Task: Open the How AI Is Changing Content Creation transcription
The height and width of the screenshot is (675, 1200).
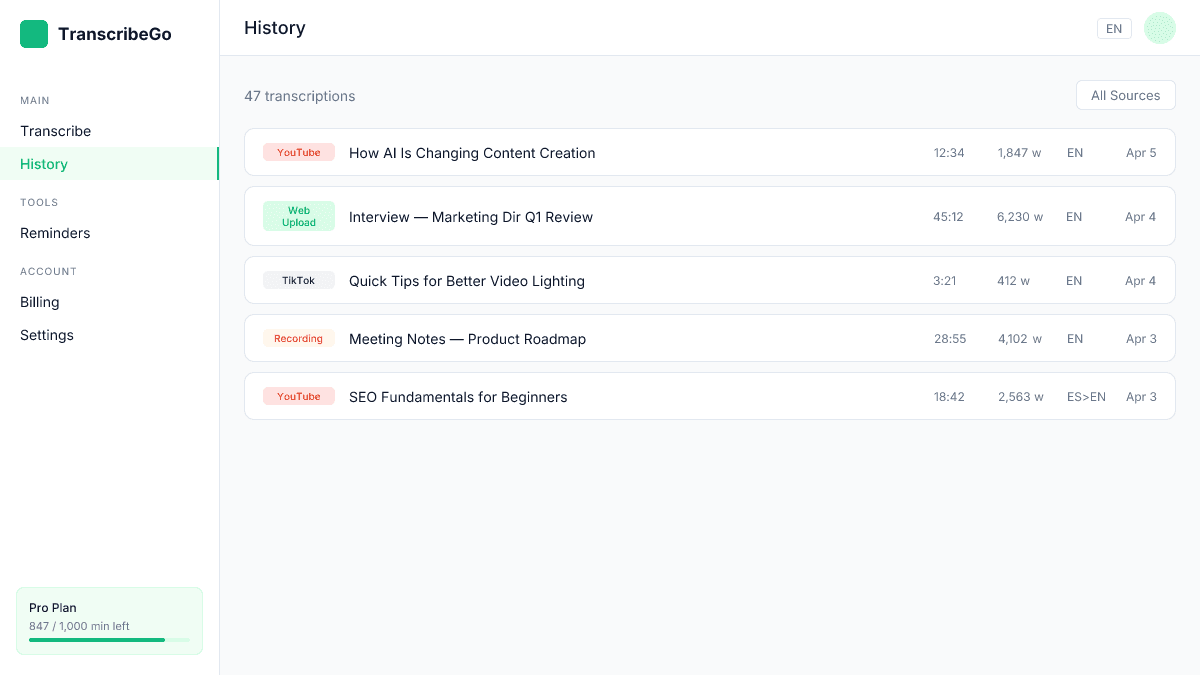Action: point(471,152)
